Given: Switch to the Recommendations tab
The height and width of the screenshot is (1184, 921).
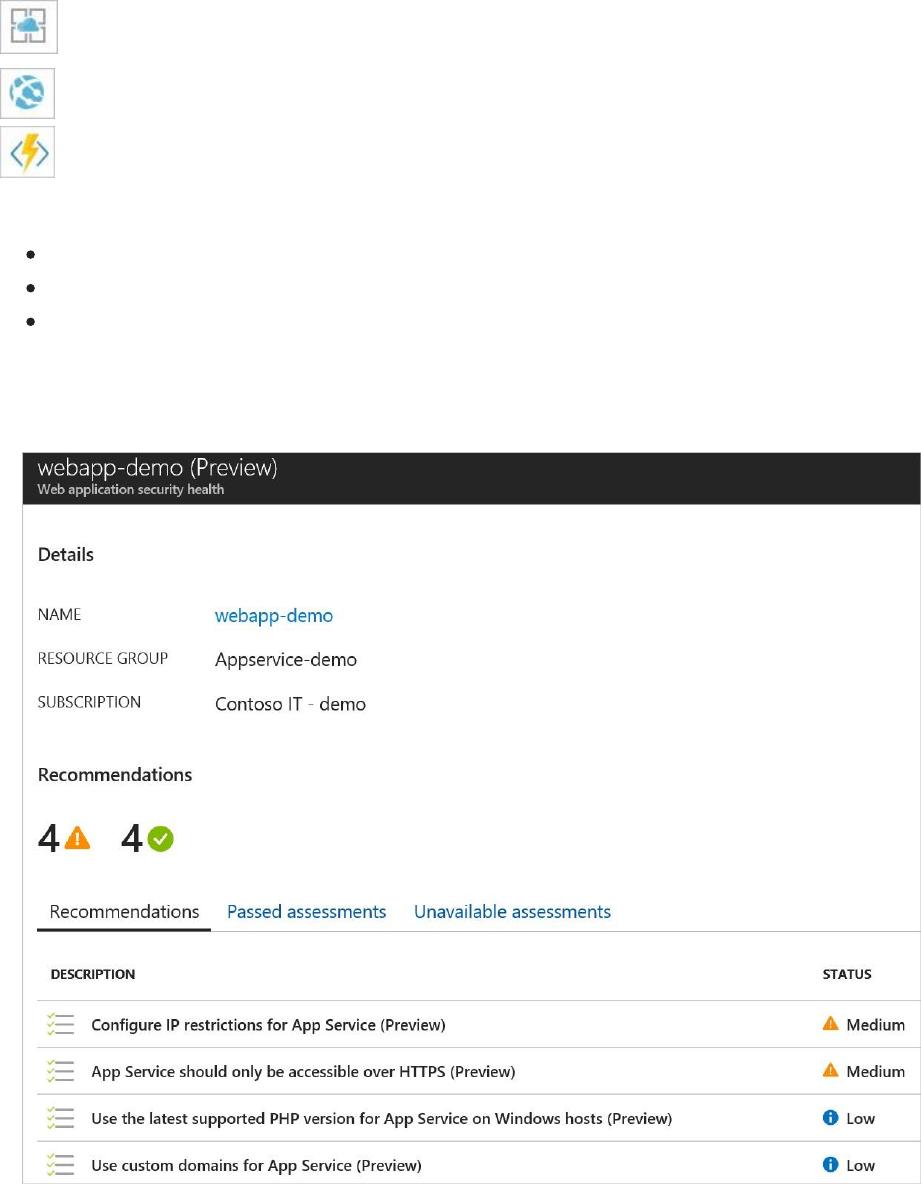Looking at the screenshot, I should point(124,911).
